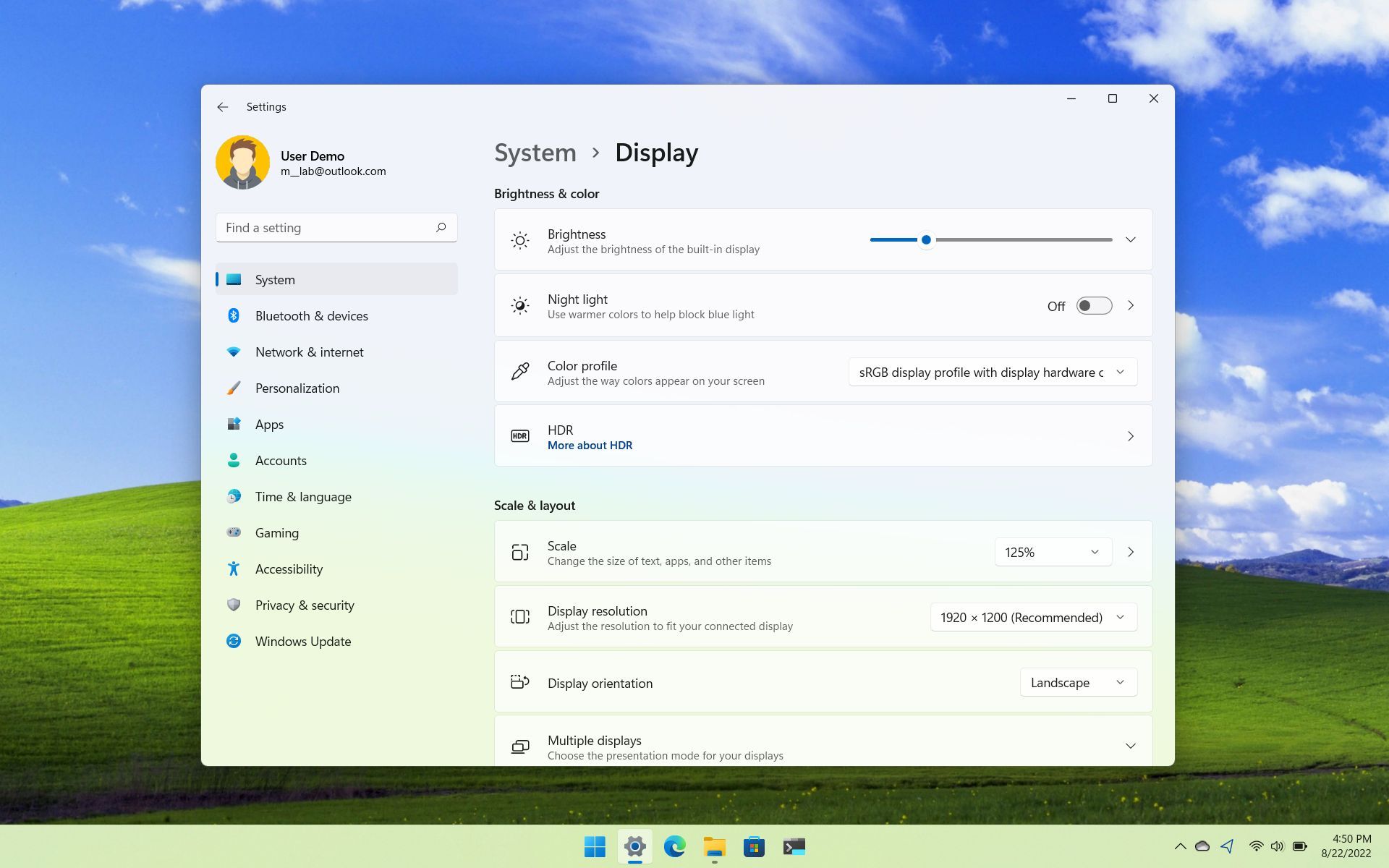Expand the Multiple displays section
The image size is (1389, 868).
(x=1130, y=746)
